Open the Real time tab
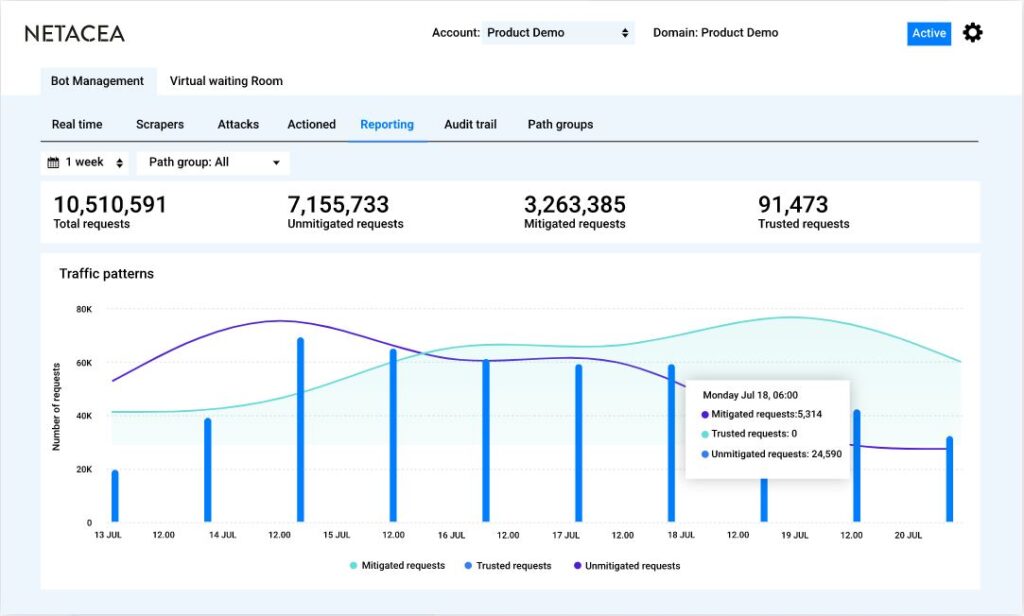This screenshot has height=616, width=1024. 77,125
